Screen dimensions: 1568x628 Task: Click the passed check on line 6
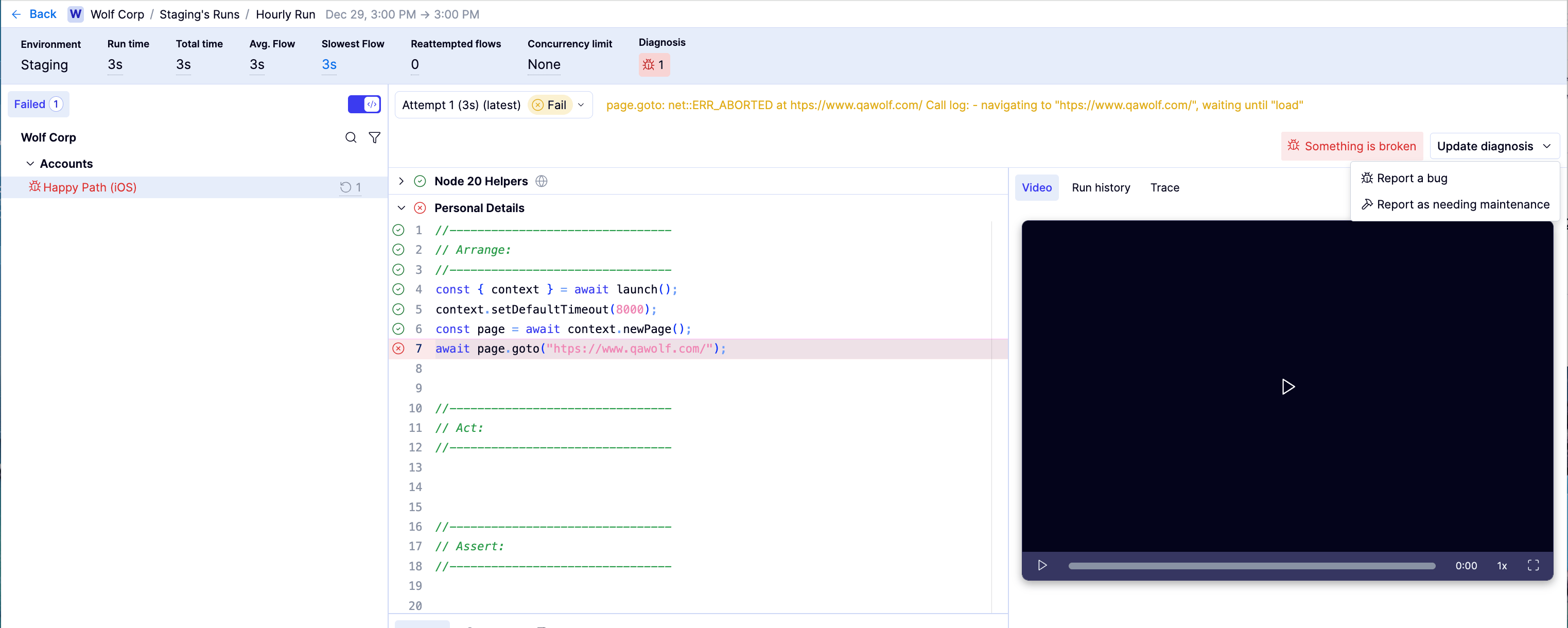[398, 328]
